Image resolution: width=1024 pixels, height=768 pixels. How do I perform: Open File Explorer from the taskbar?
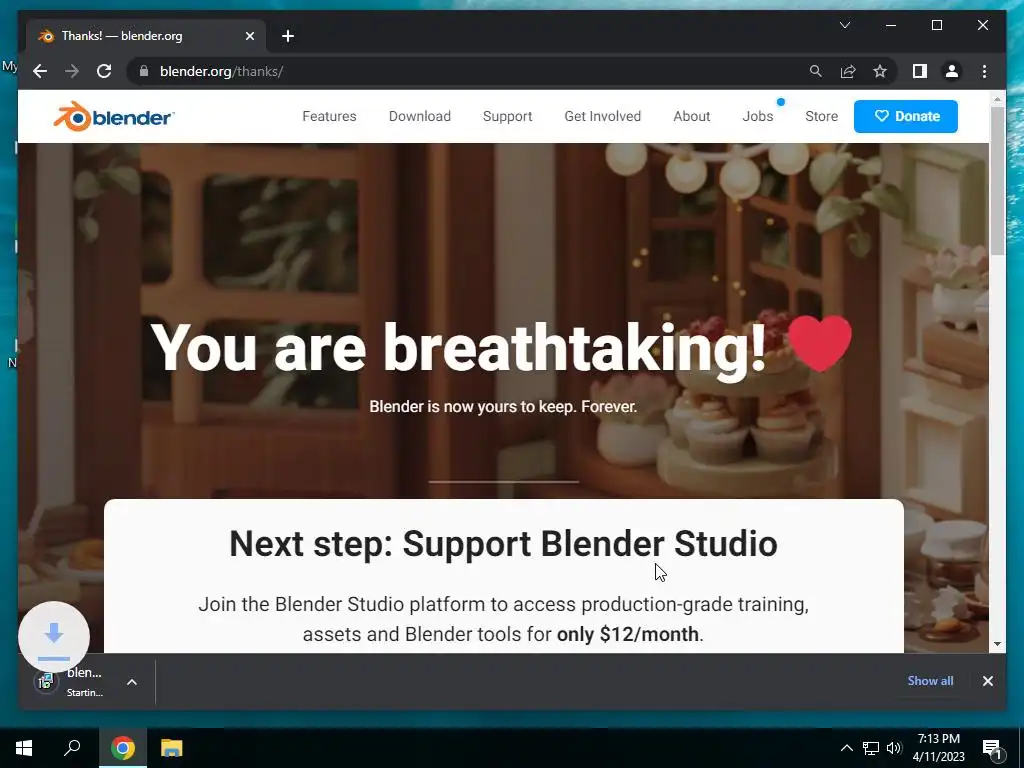coord(171,748)
